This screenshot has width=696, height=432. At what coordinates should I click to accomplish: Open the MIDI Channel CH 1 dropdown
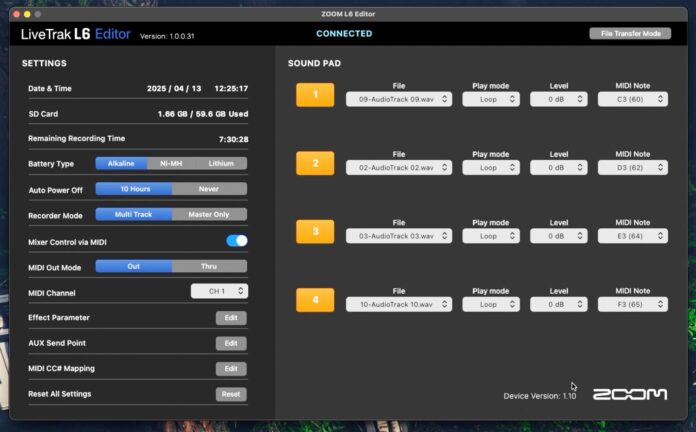[219, 291]
